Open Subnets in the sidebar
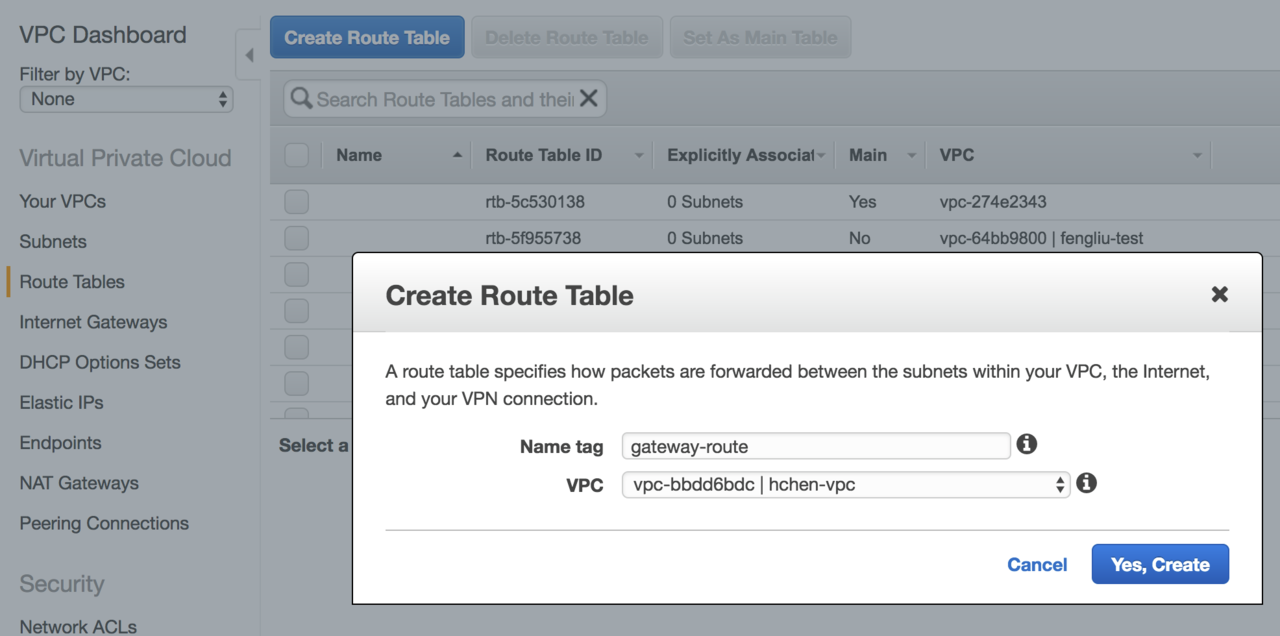 pyautogui.click(x=53, y=241)
